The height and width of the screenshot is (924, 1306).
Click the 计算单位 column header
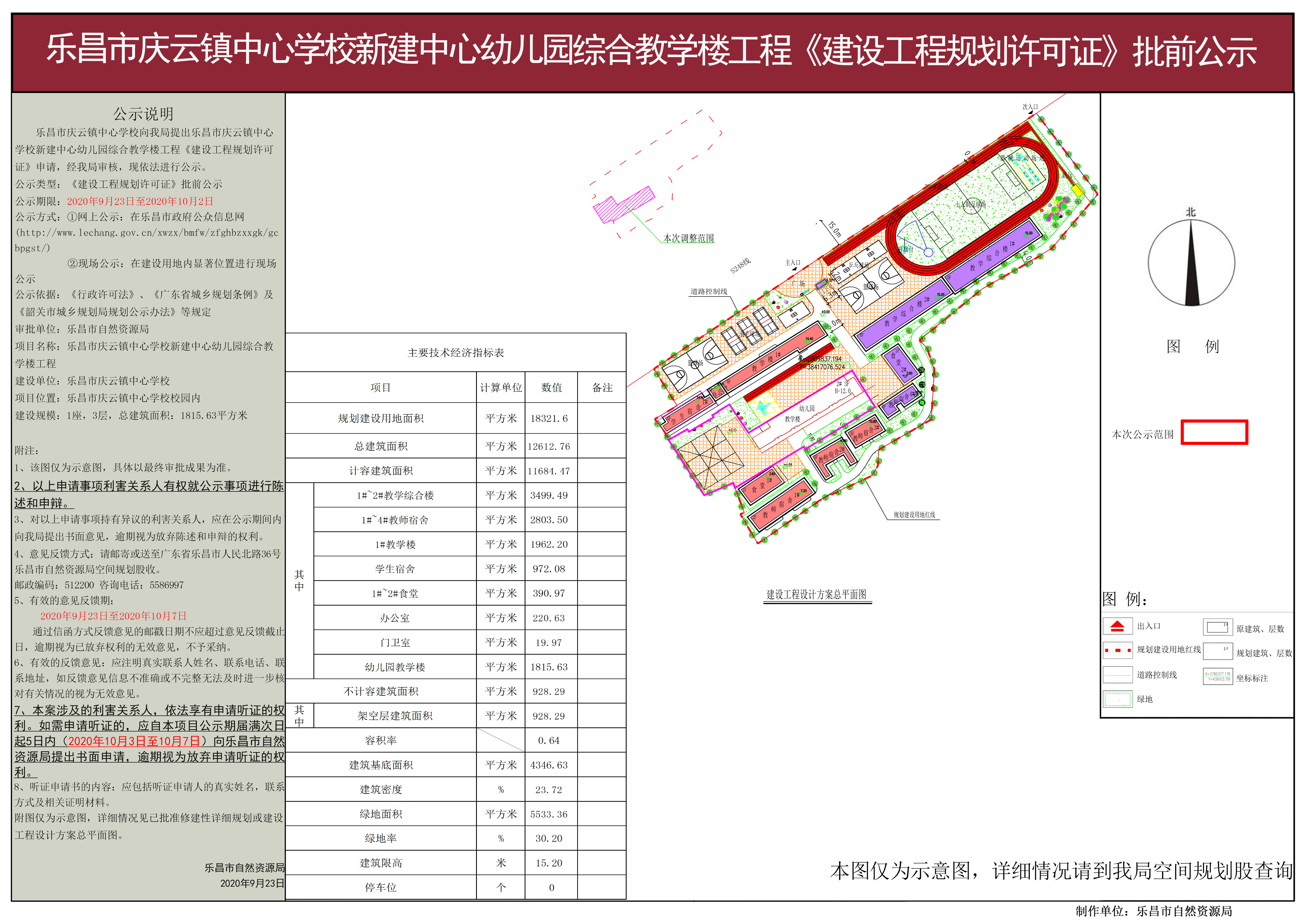click(501, 387)
